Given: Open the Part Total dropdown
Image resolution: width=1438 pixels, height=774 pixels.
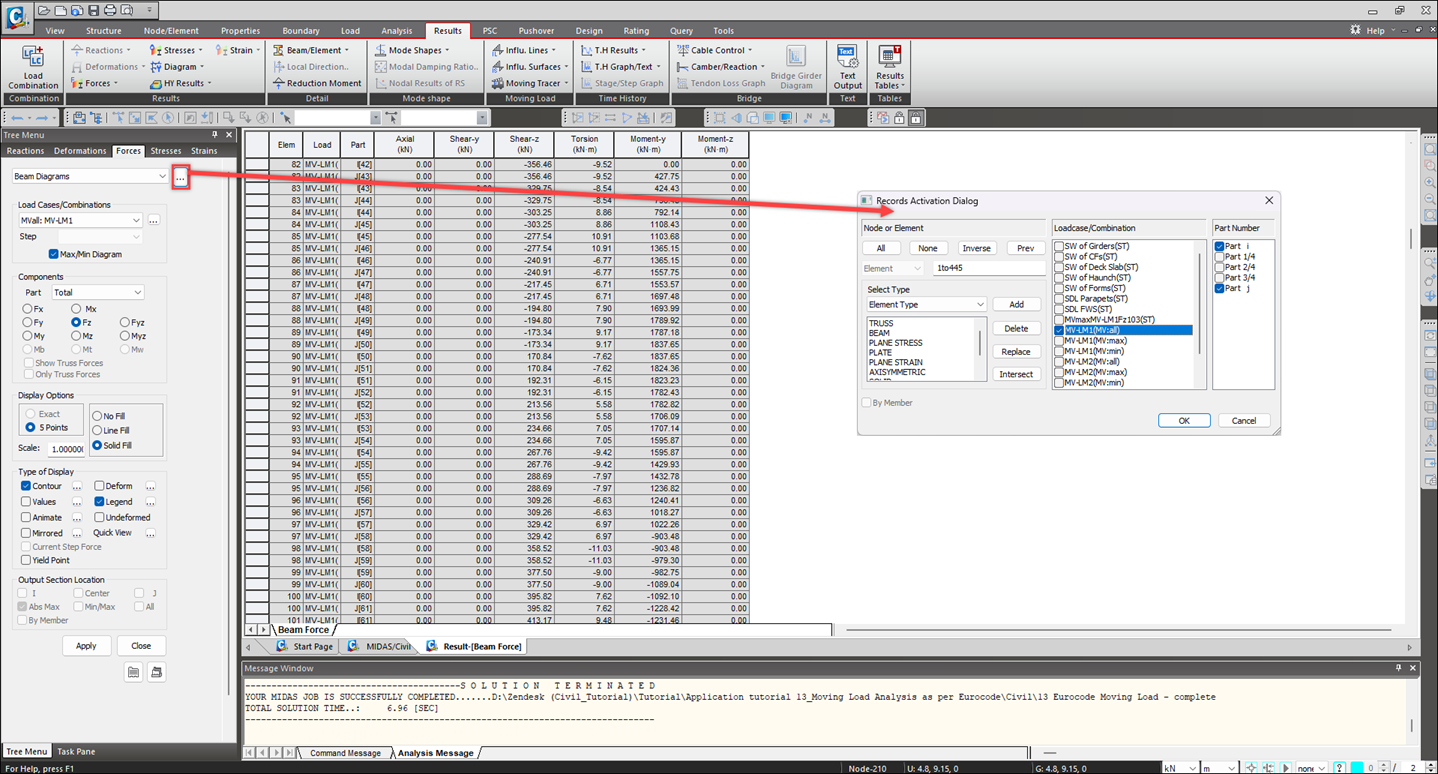Looking at the screenshot, I should 98,292.
